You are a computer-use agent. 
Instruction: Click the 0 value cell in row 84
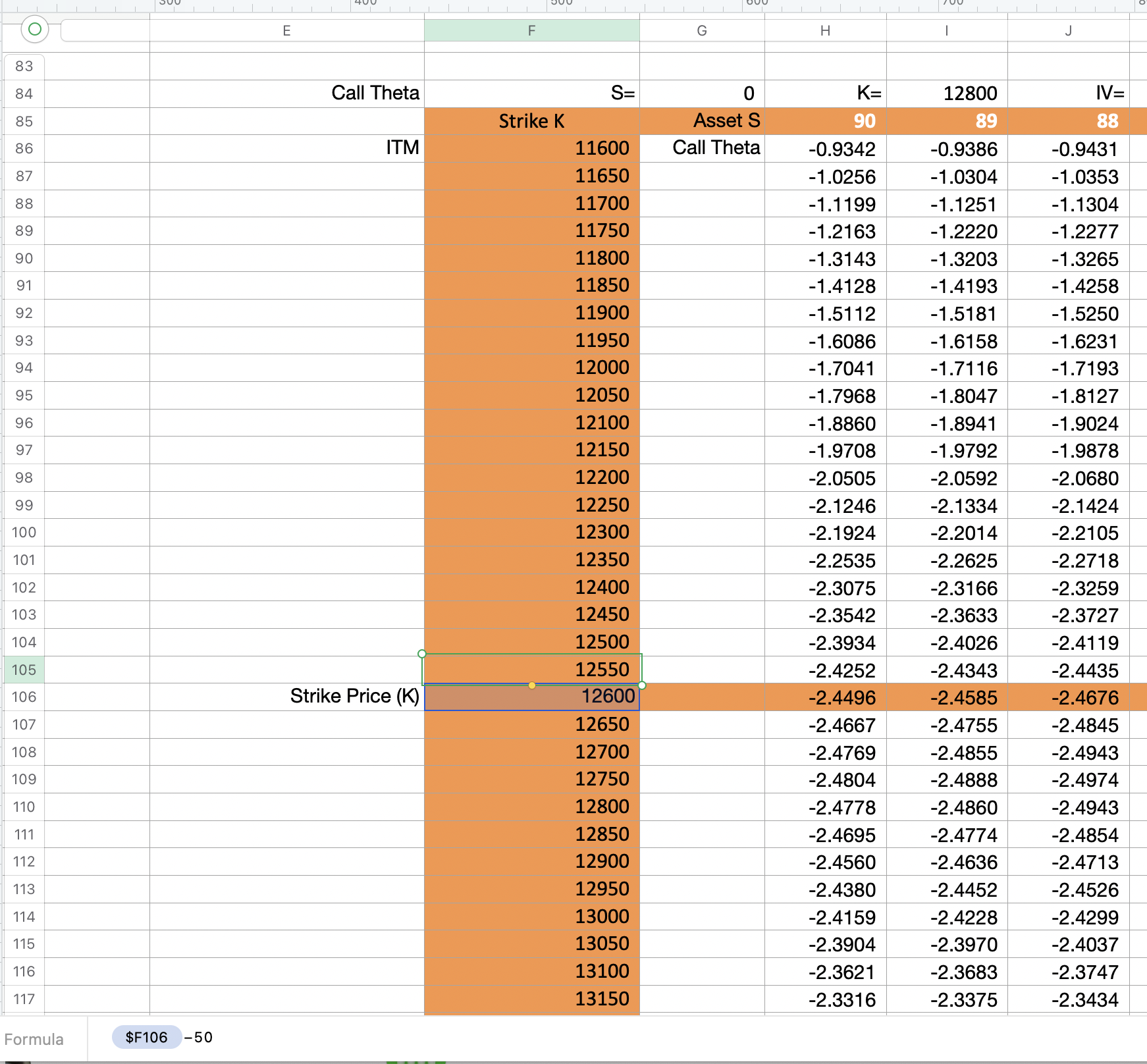[702, 93]
